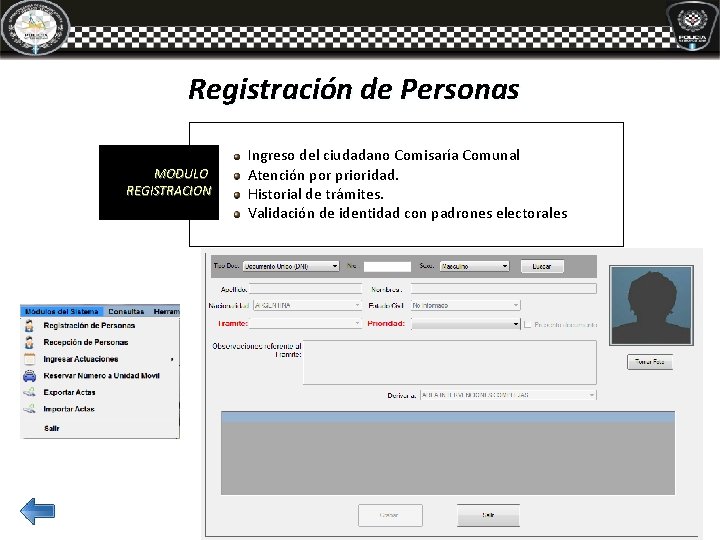
Task: Click the text 'Atención por prioridad.'
Action: point(323,175)
